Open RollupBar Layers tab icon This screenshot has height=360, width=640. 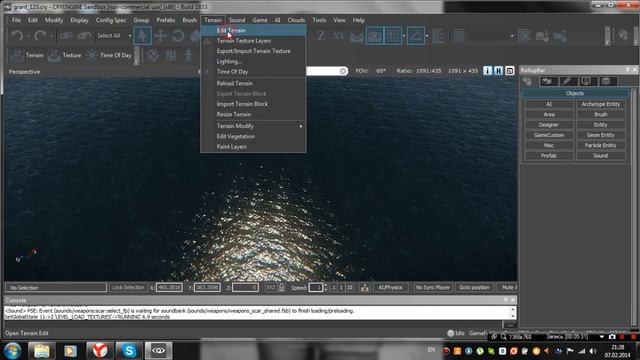606,81
